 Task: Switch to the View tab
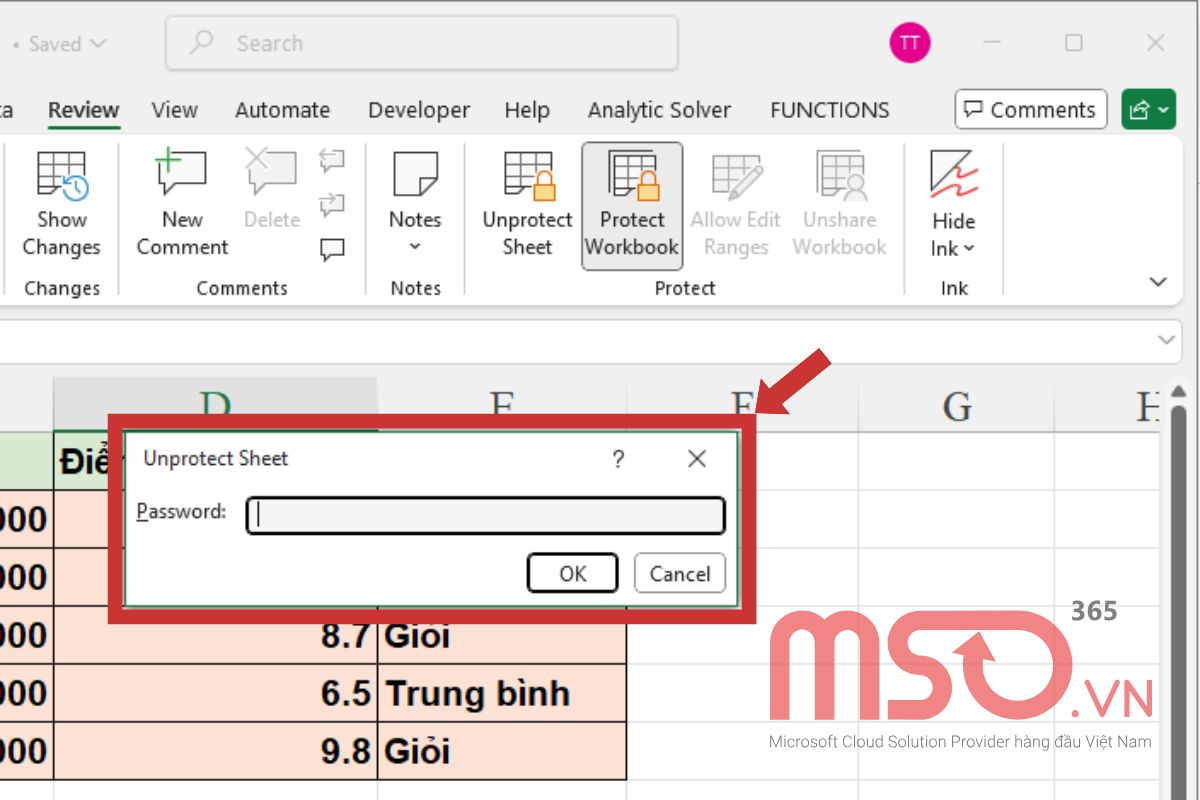[x=174, y=110]
